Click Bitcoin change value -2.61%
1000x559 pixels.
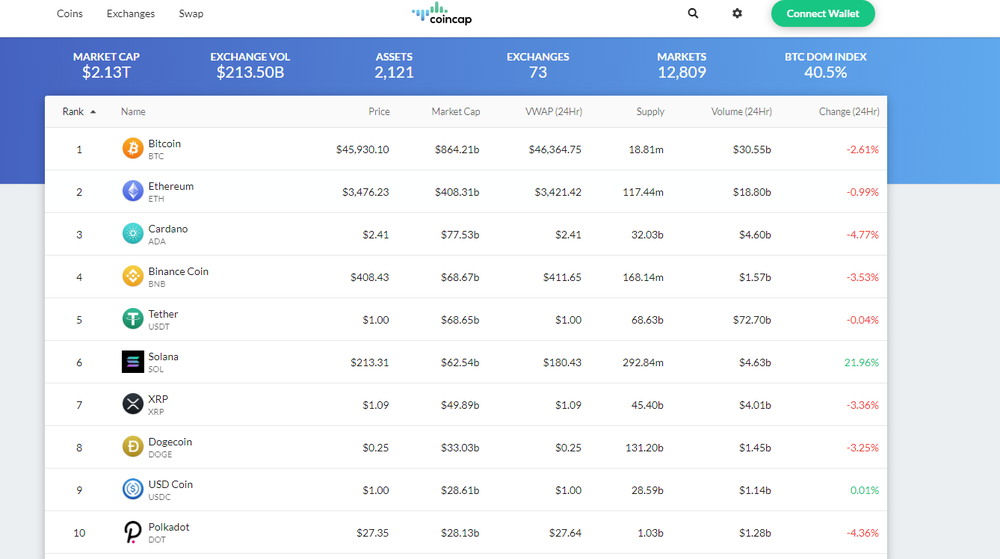[862, 149]
